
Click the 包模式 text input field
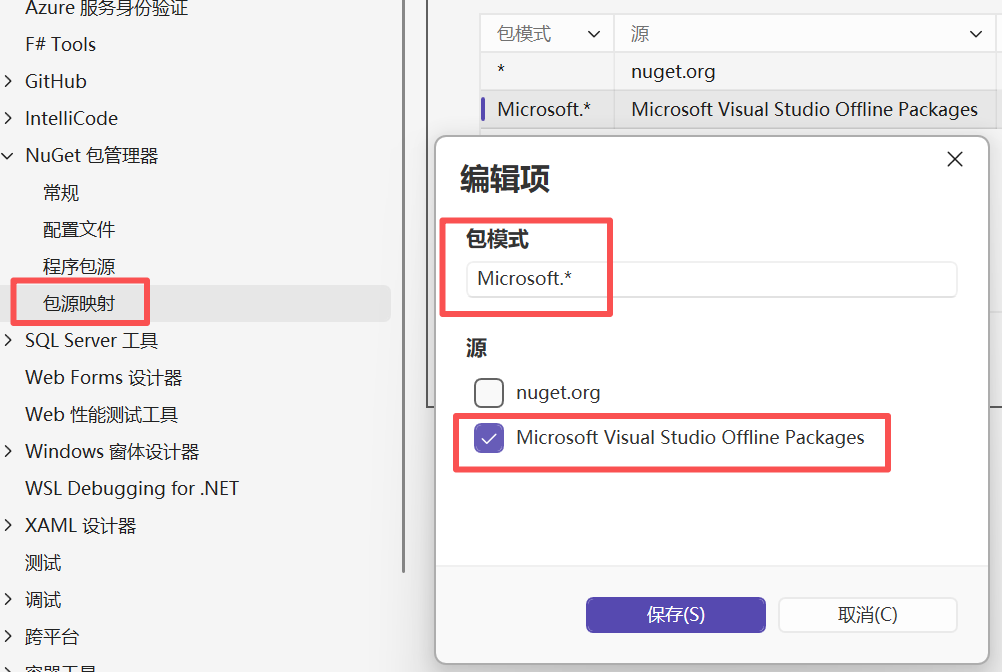pyautogui.click(x=711, y=279)
